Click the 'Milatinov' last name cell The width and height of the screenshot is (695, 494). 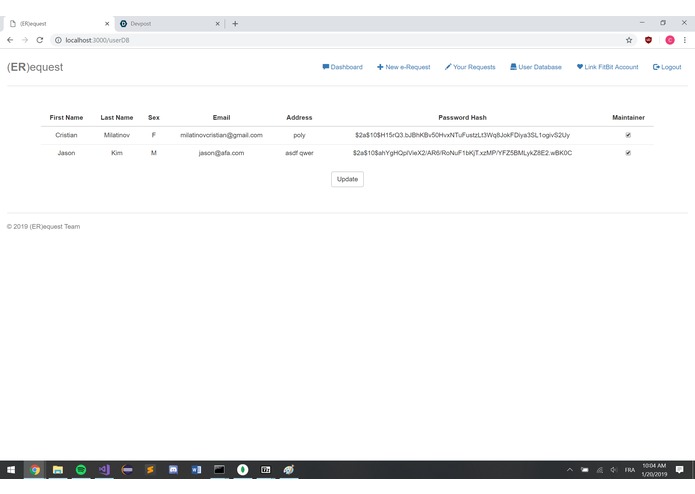pos(117,135)
